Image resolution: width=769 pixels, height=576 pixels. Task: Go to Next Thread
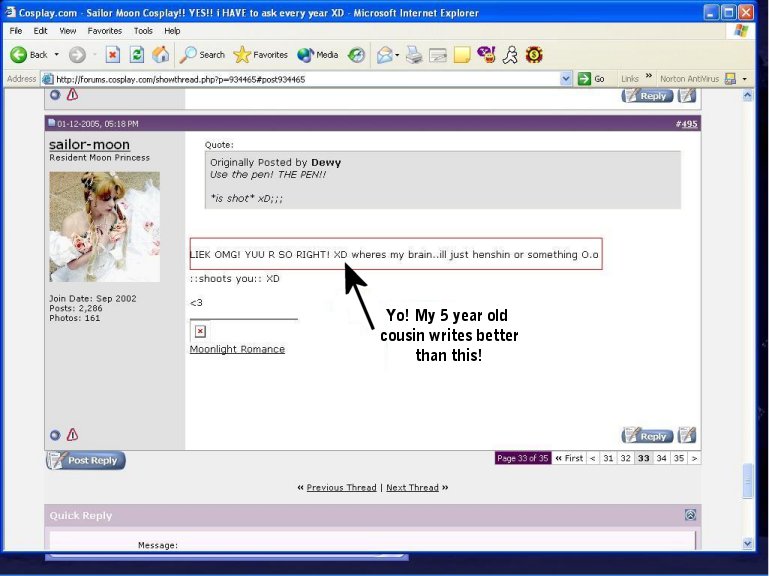(x=412, y=487)
